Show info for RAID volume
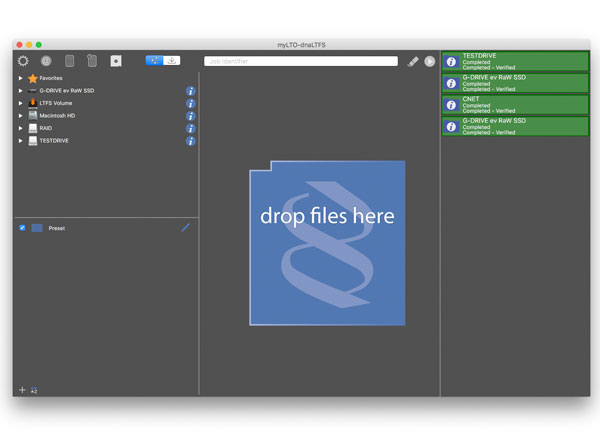Viewport: 600px width, 440px height. [x=191, y=129]
